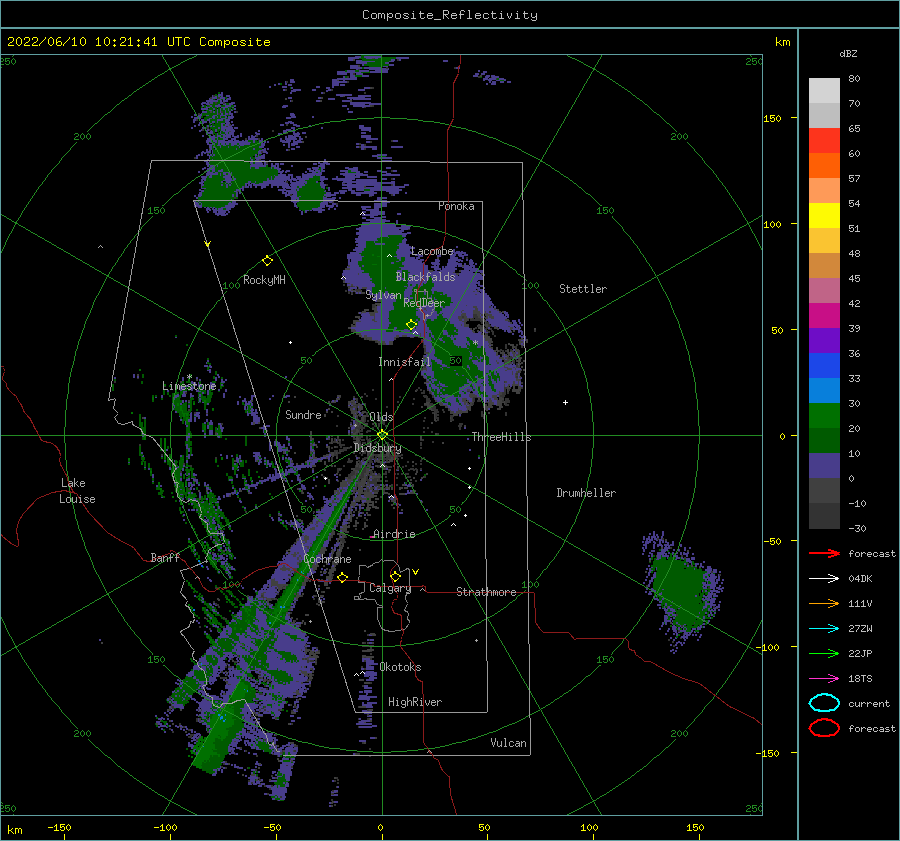Click the HighRiver city label
Image resolution: width=900 pixels, height=841 pixels.
415,702
